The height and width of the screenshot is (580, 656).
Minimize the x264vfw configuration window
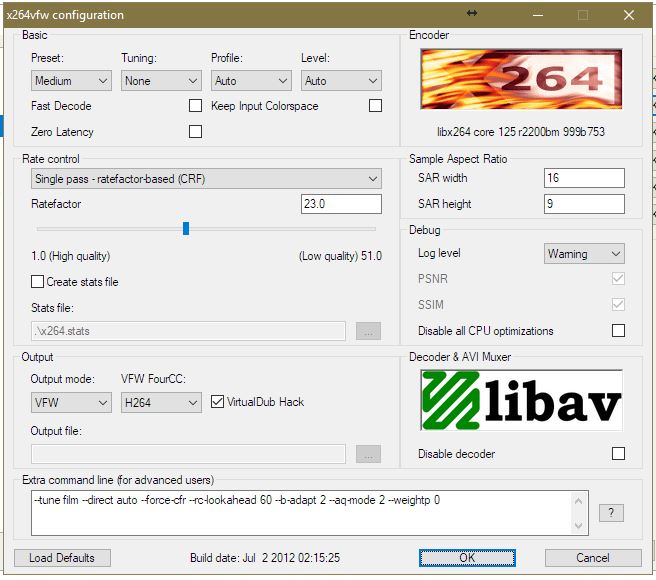click(538, 15)
